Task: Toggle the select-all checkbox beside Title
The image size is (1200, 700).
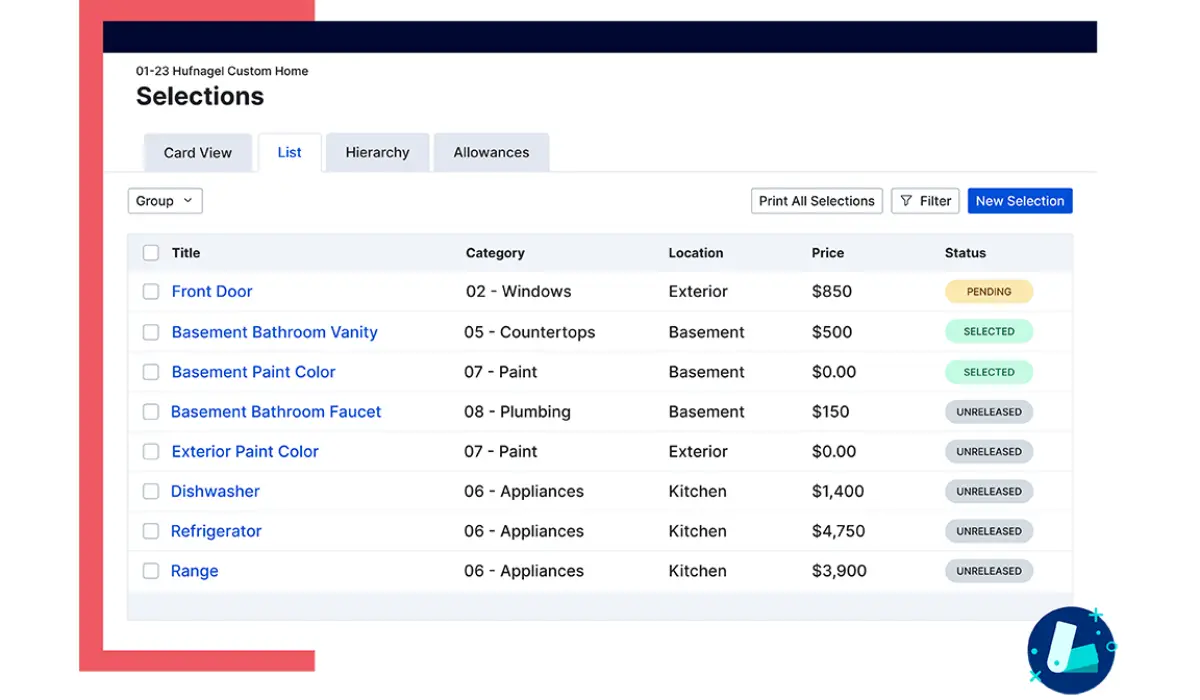Action: click(x=151, y=253)
